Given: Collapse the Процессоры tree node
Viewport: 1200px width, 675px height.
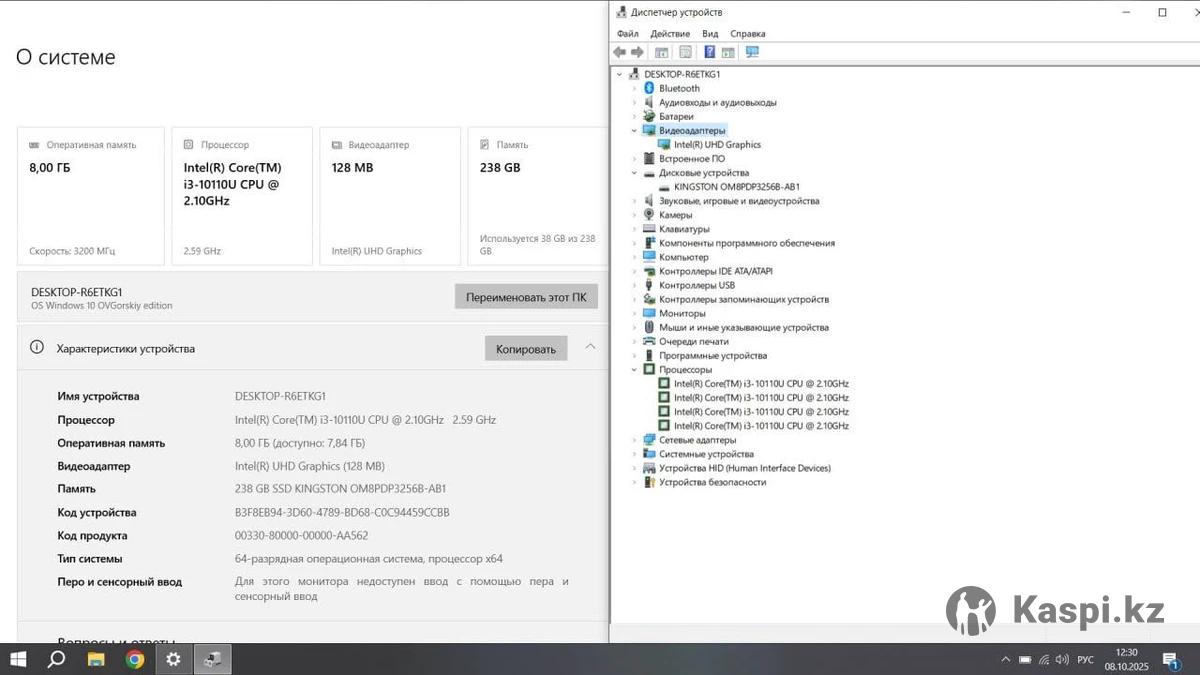Looking at the screenshot, I should 634,370.
